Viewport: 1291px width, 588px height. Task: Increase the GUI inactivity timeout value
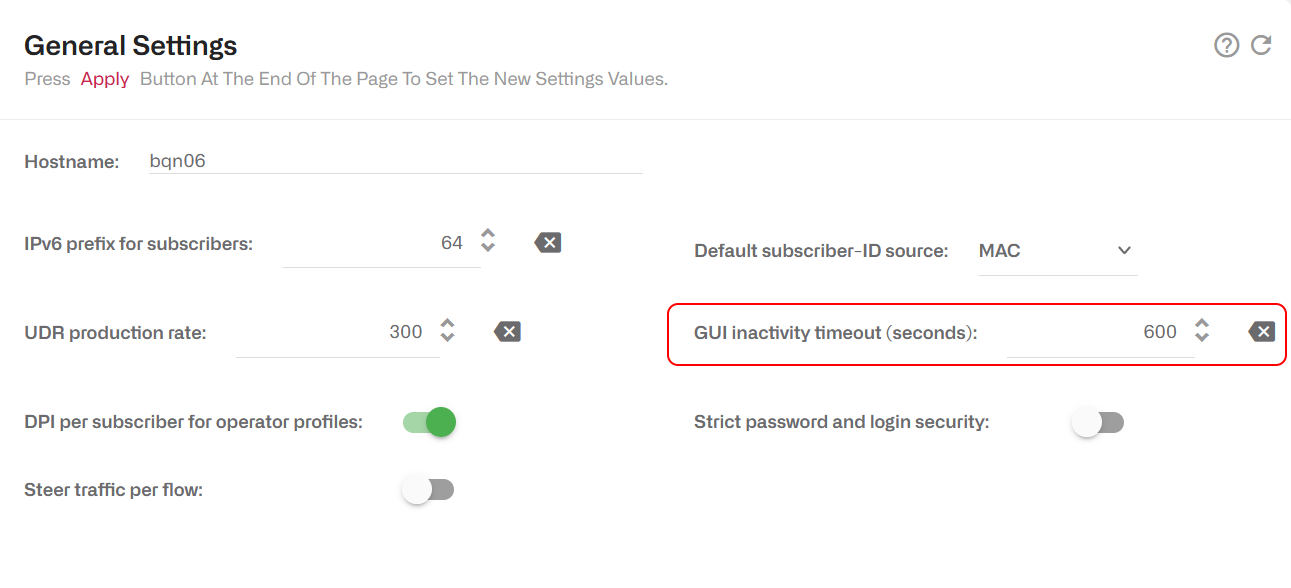tap(1201, 325)
